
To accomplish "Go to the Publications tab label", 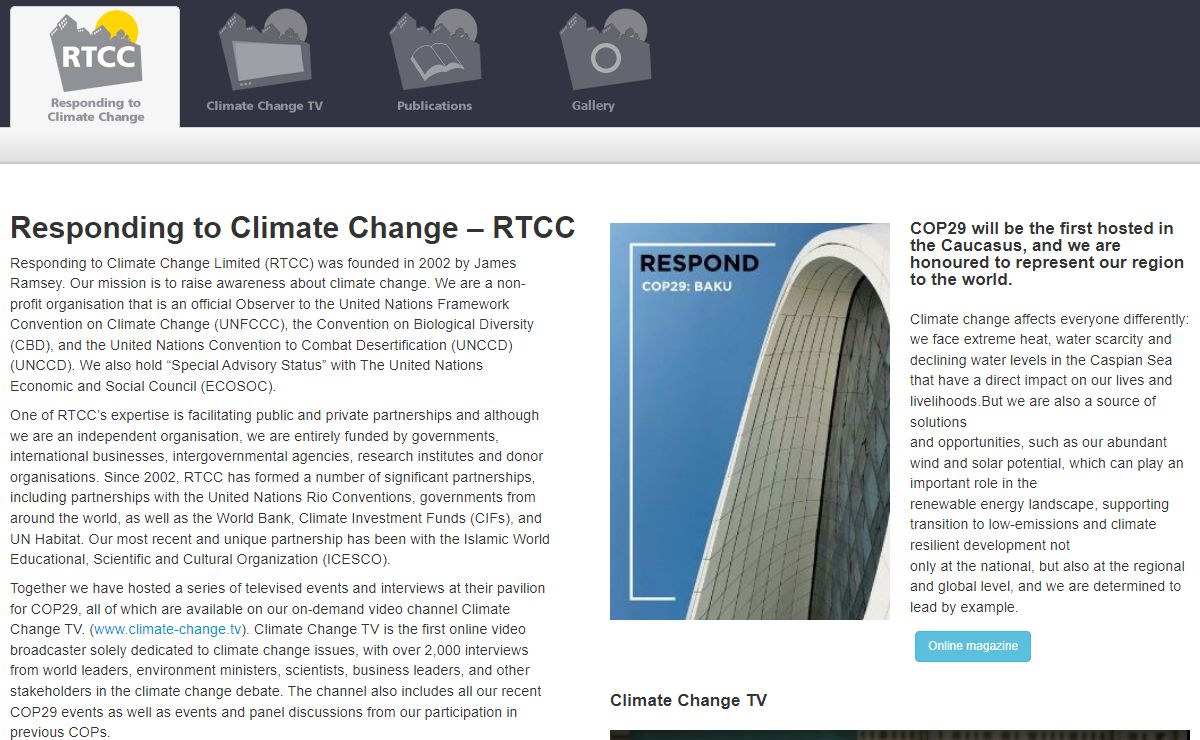I will pos(435,106).
